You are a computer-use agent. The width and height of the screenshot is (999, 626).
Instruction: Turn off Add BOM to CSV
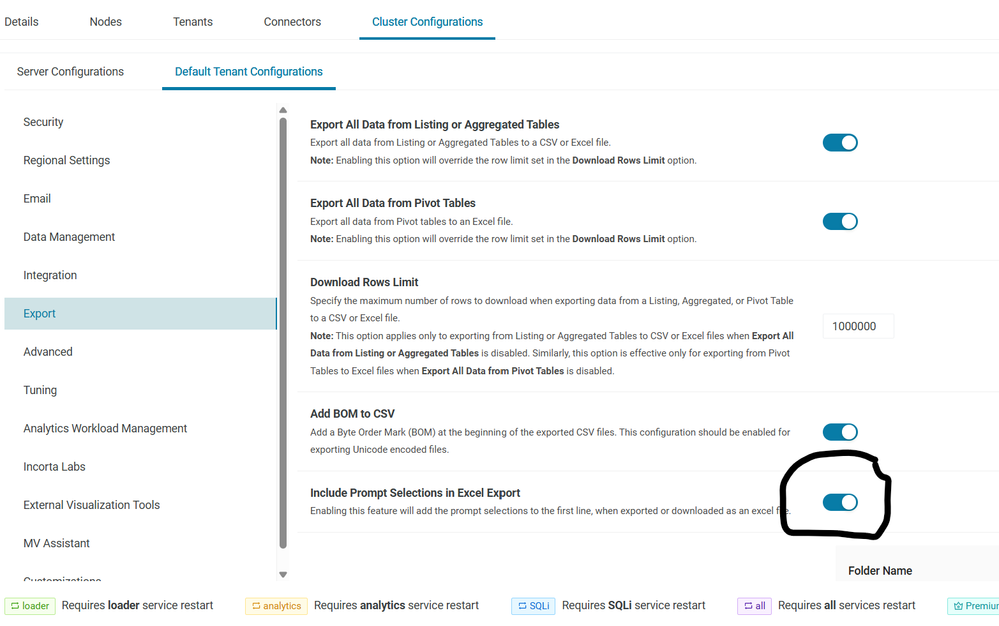pos(840,432)
